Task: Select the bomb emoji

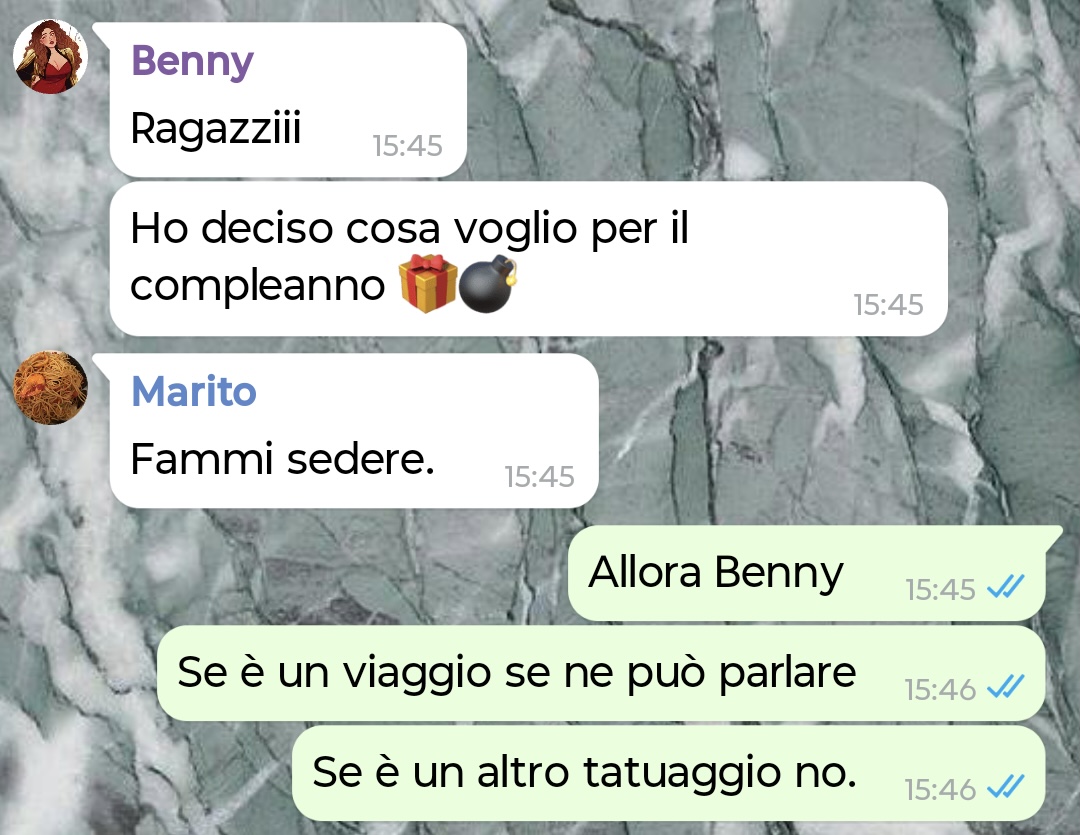Action: click(x=488, y=284)
